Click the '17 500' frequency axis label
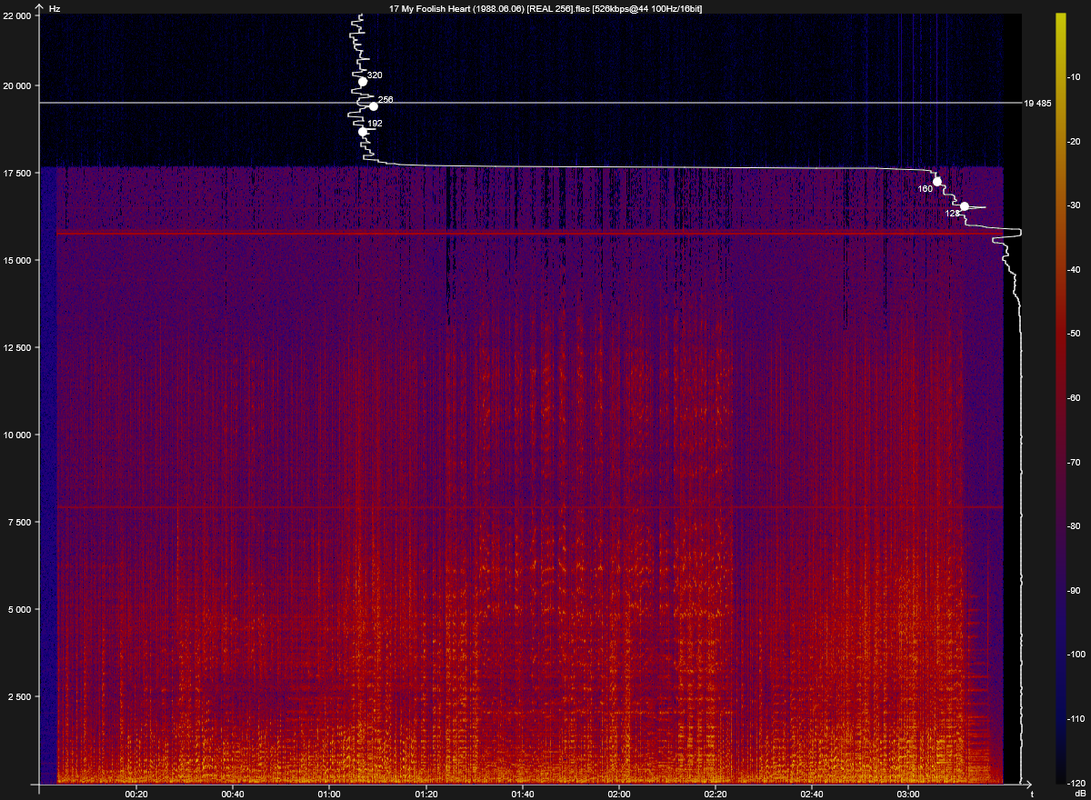This screenshot has width=1091, height=800. (17, 173)
